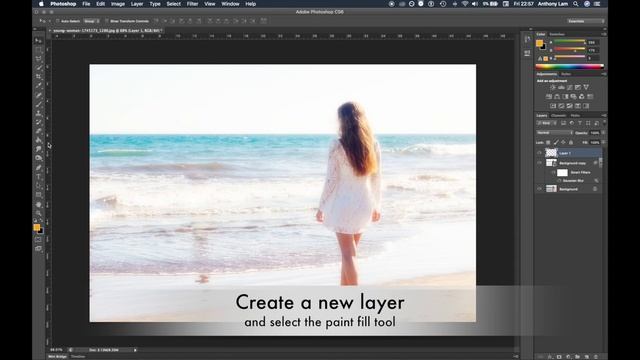Image resolution: width=640 pixels, height=360 pixels.
Task: Click the foreground color swatch in toolbar
Action: [x=37, y=227]
